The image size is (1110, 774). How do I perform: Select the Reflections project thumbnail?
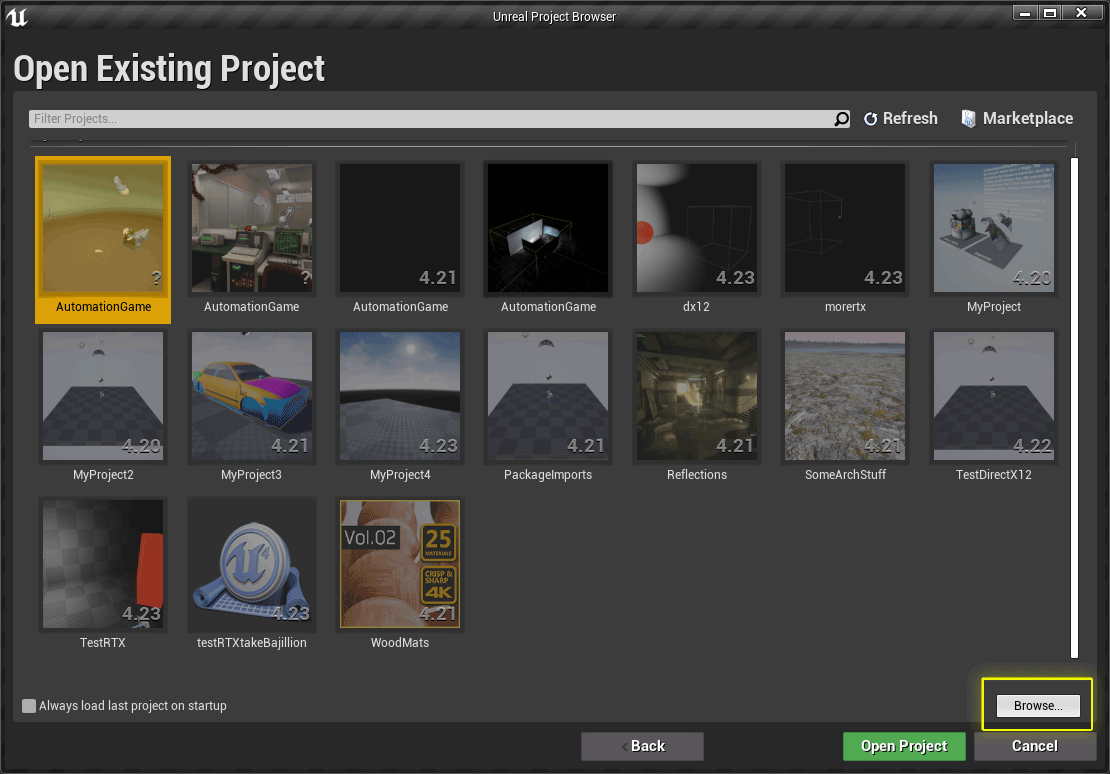(x=697, y=396)
